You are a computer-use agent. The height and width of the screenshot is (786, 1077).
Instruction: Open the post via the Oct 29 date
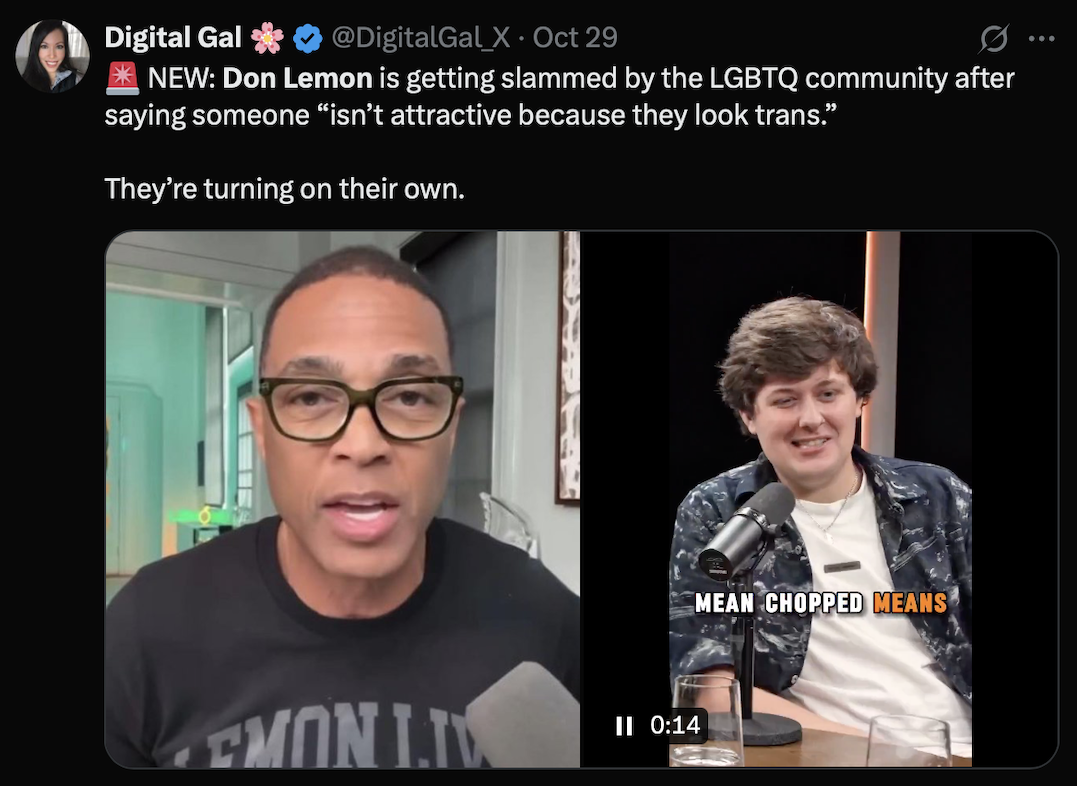click(576, 38)
